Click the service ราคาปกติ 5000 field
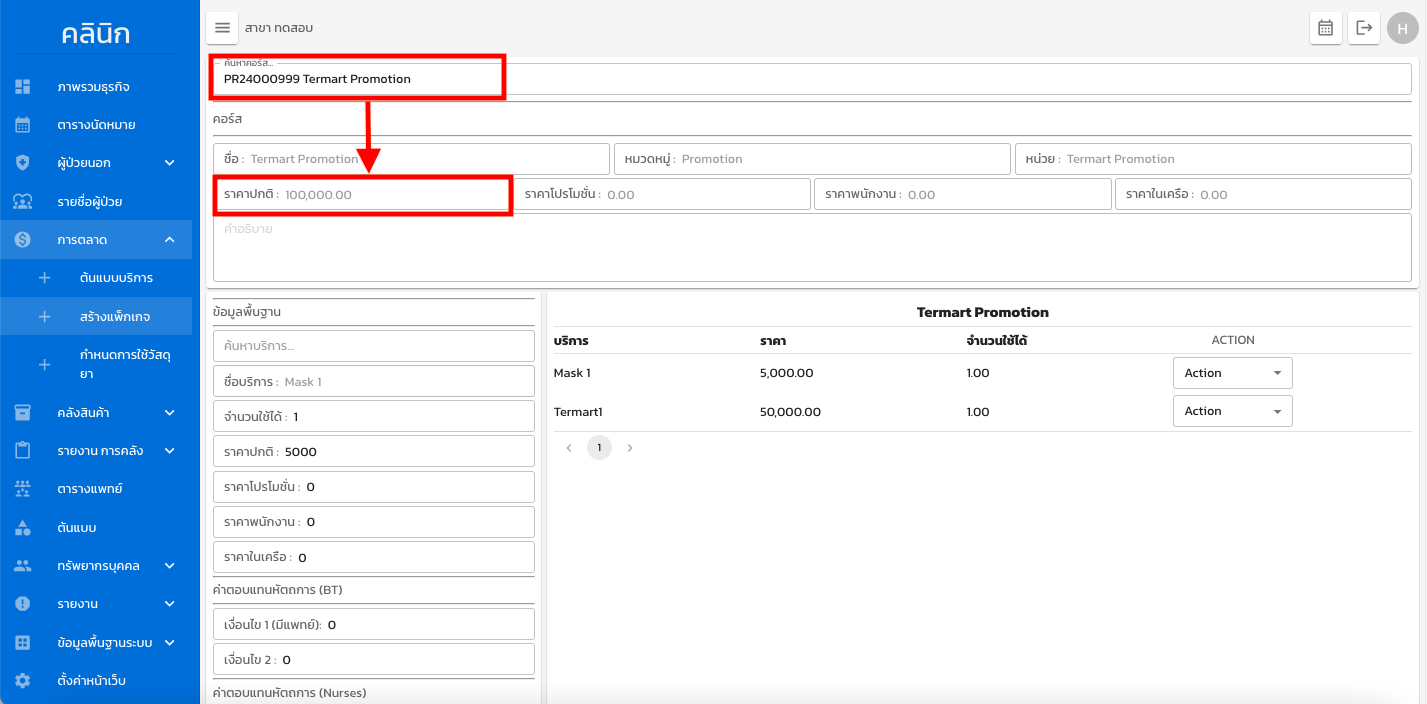 pyautogui.click(x=374, y=451)
